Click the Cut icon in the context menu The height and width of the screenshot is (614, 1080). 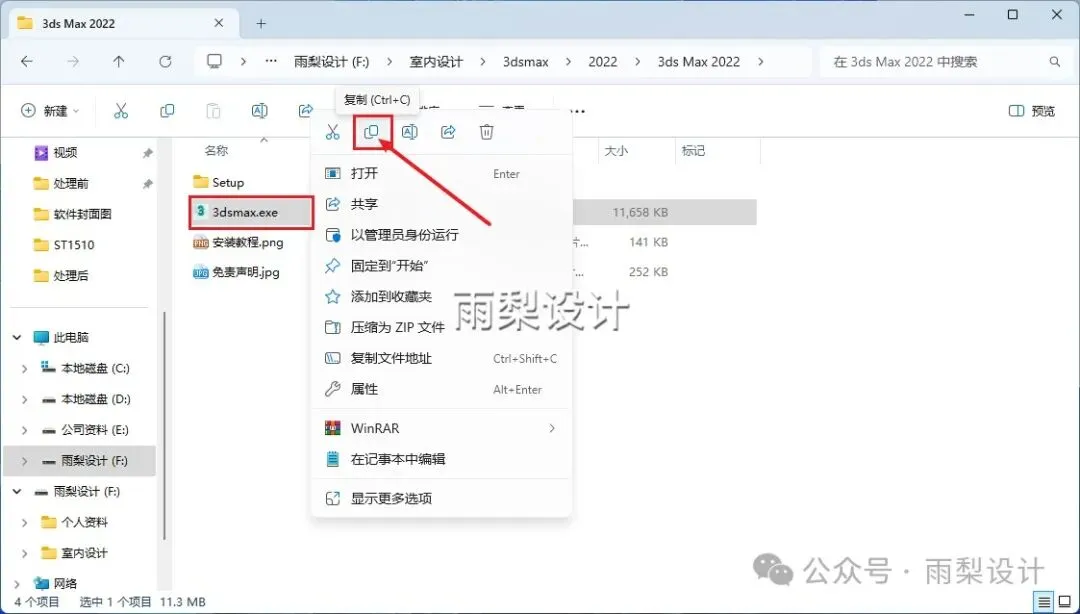pos(333,132)
